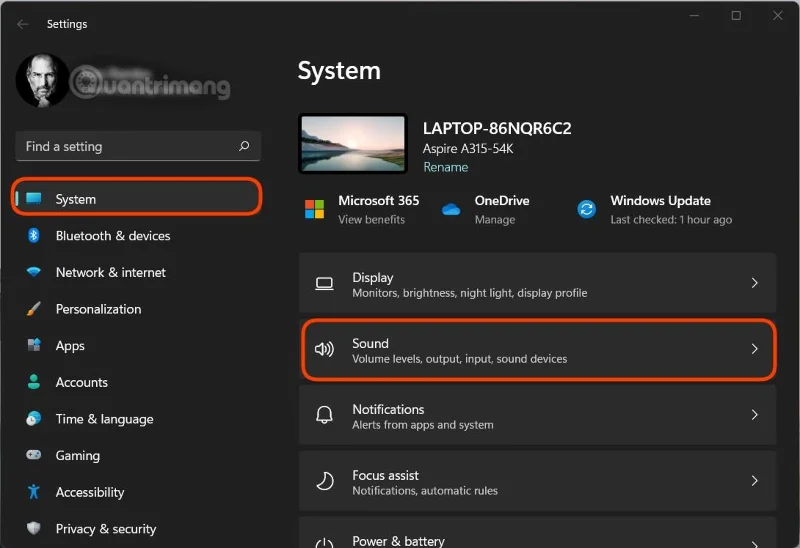The image size is (800, 548).
Task: Click the Accounts person icon
Action: click(34, 382)
